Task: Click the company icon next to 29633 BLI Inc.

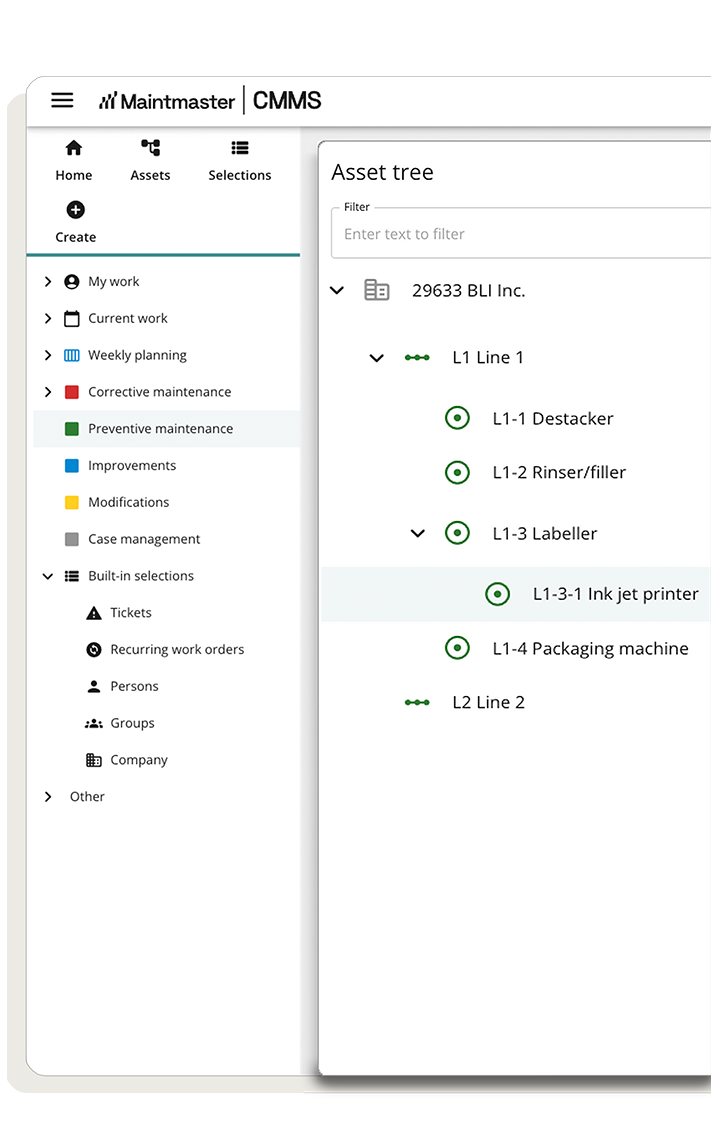Action: (376, 290)
